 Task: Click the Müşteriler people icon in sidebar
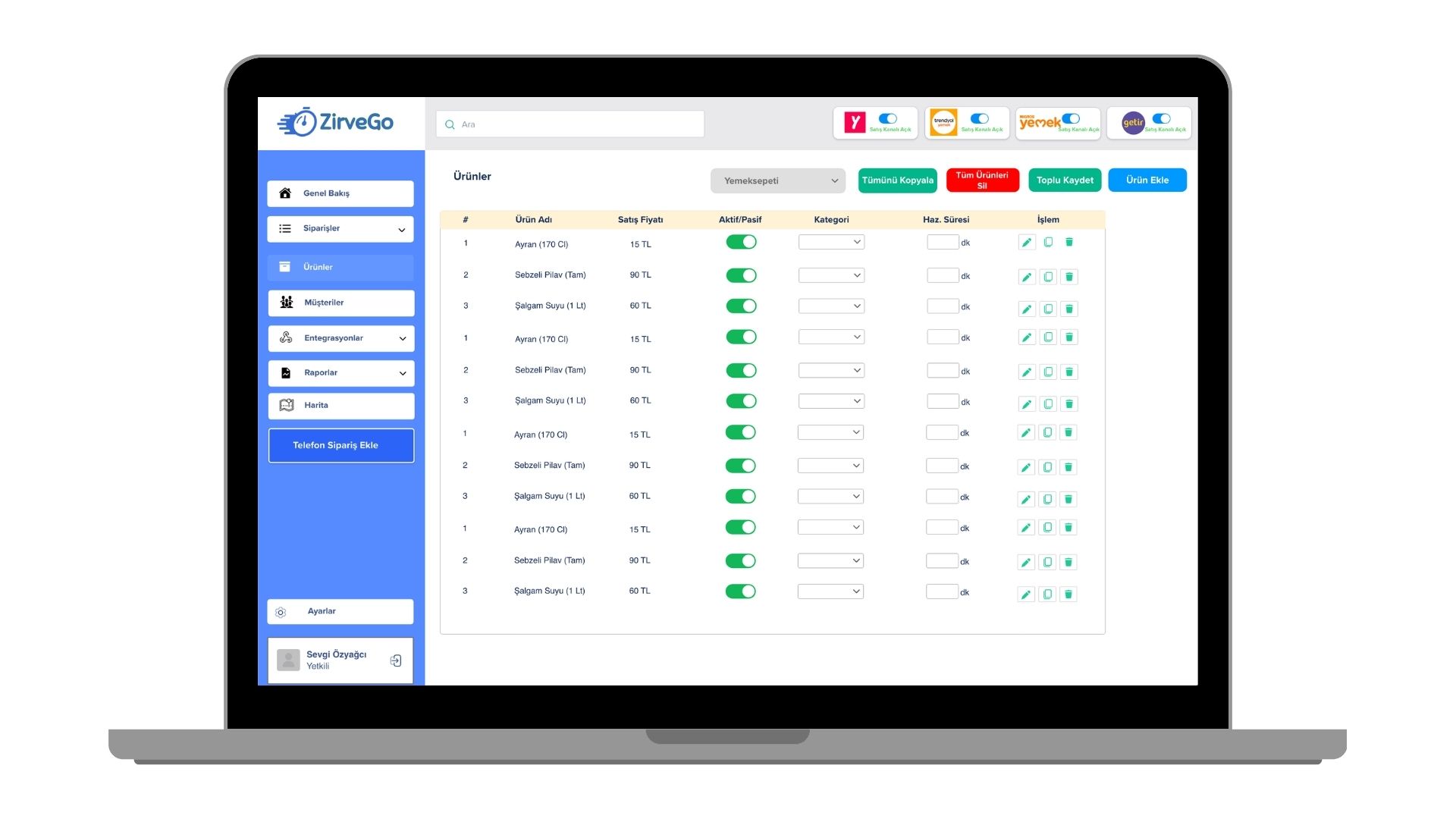(x=287, y=303)
